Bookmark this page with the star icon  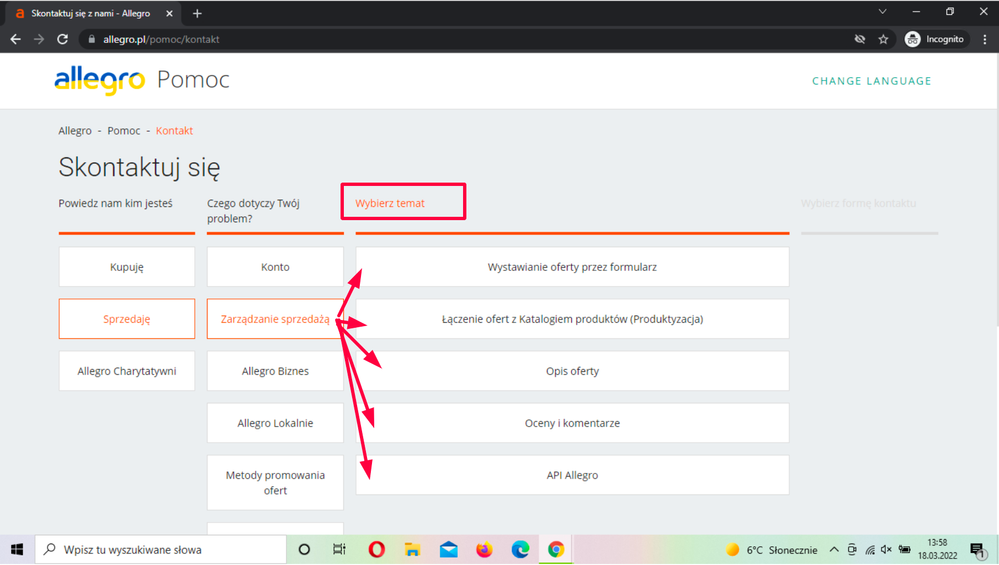coord(883,39)
